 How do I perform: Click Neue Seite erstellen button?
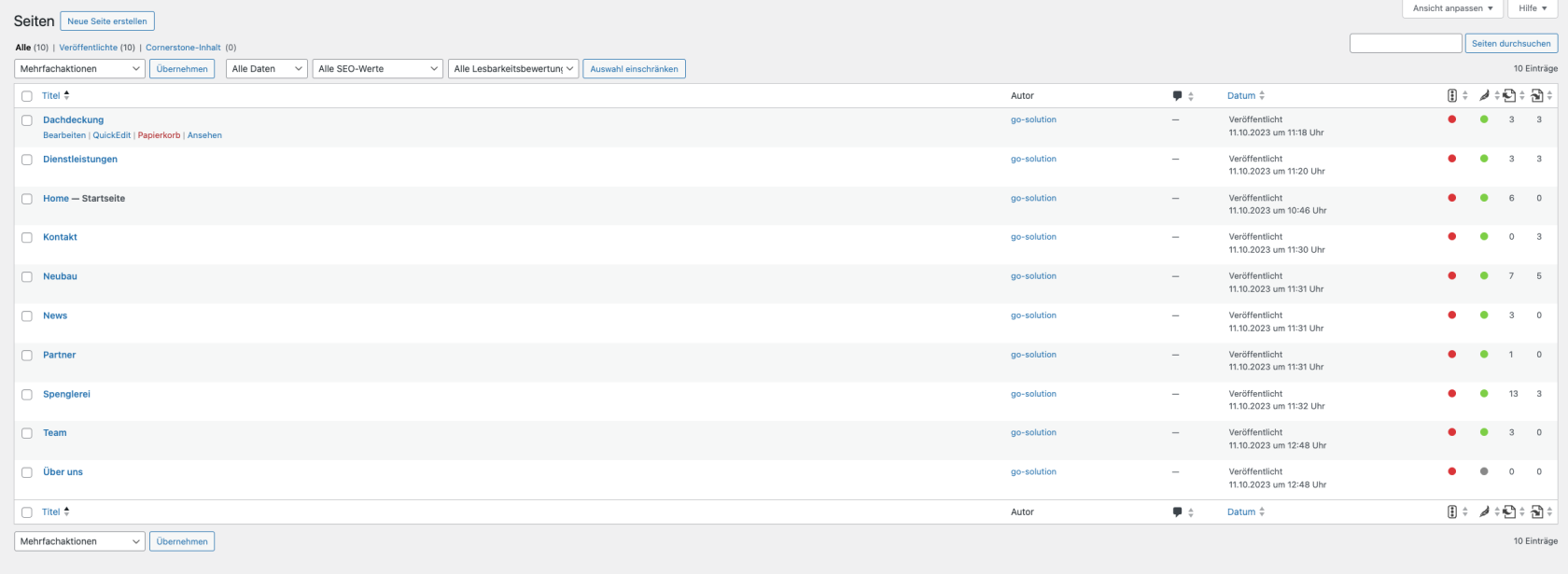tap(107, 21)
